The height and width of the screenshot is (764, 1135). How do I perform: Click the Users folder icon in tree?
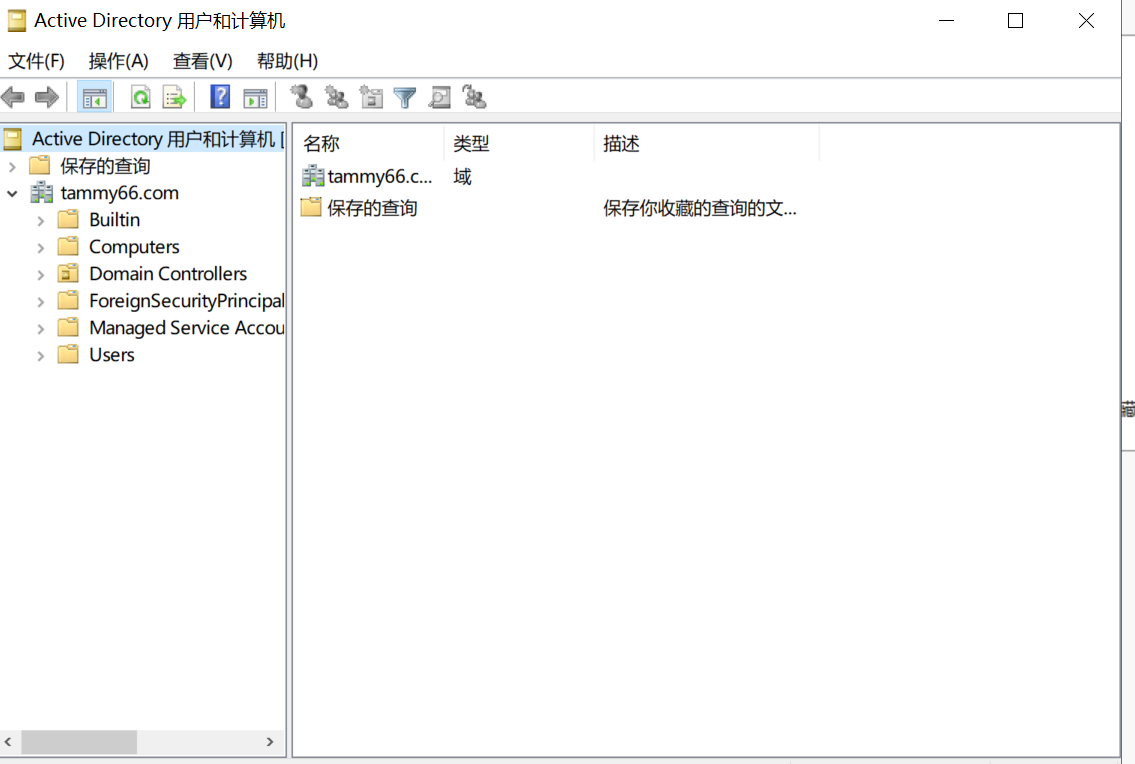pyautogui.click(x=69, y=355)
